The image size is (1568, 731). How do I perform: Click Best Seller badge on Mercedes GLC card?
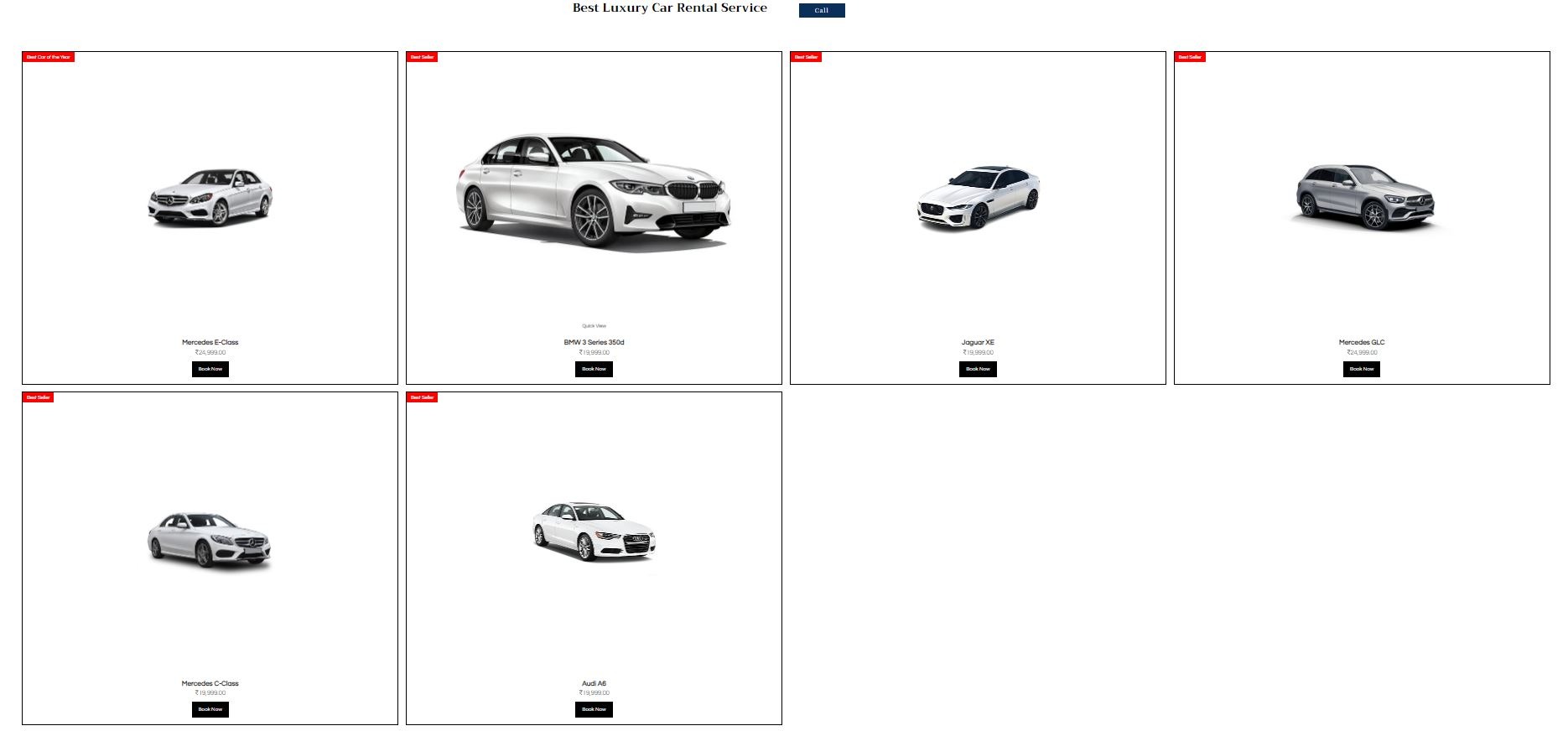tap(1190, 57)
